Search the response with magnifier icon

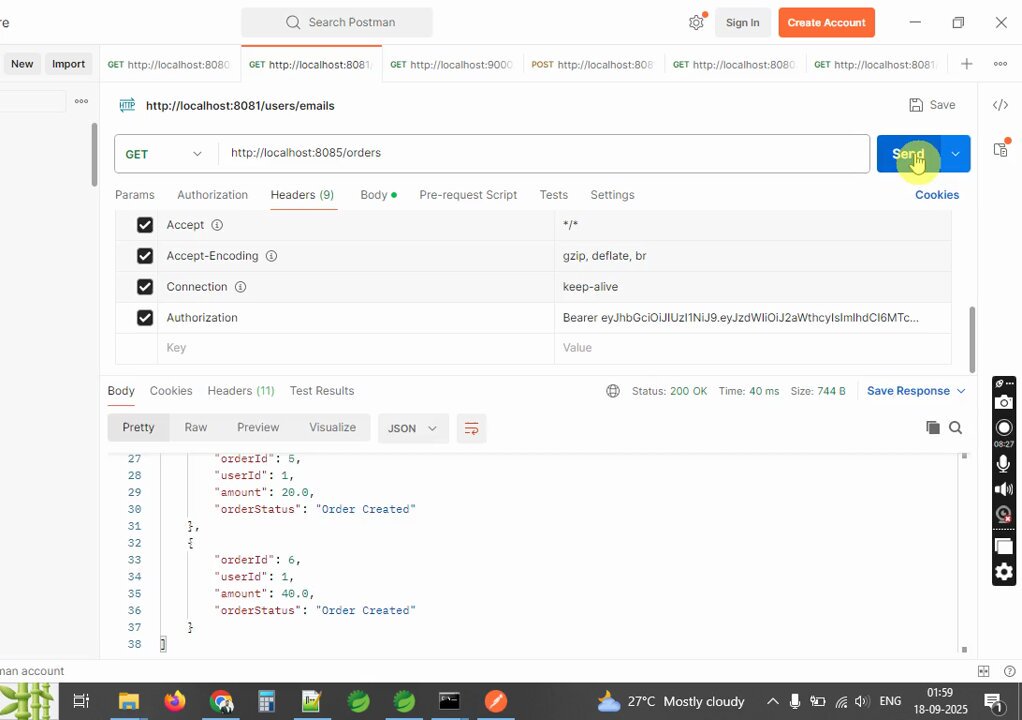pos(956,427)
